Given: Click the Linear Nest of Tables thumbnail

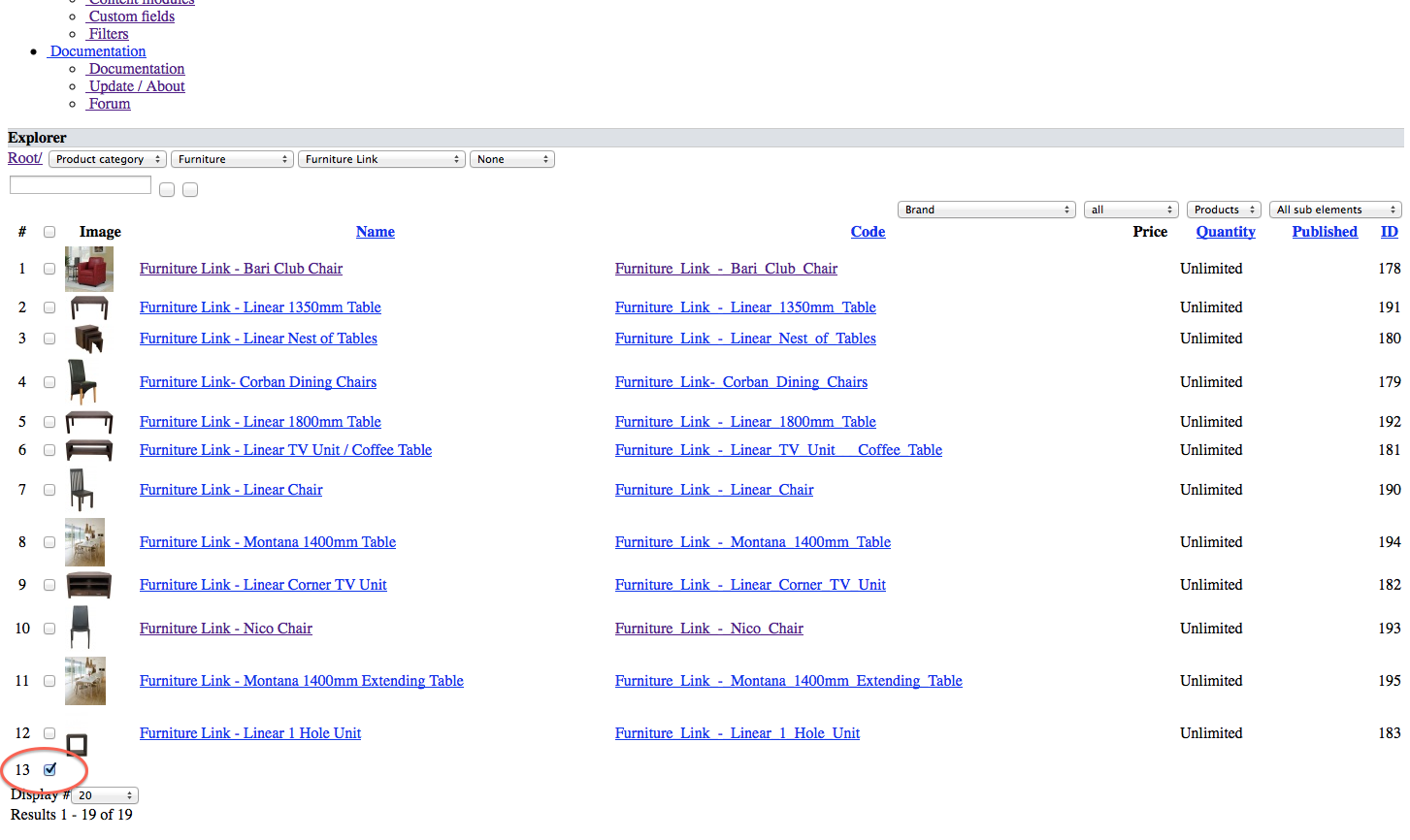Looking at the screenshot, I should point(88,339).
